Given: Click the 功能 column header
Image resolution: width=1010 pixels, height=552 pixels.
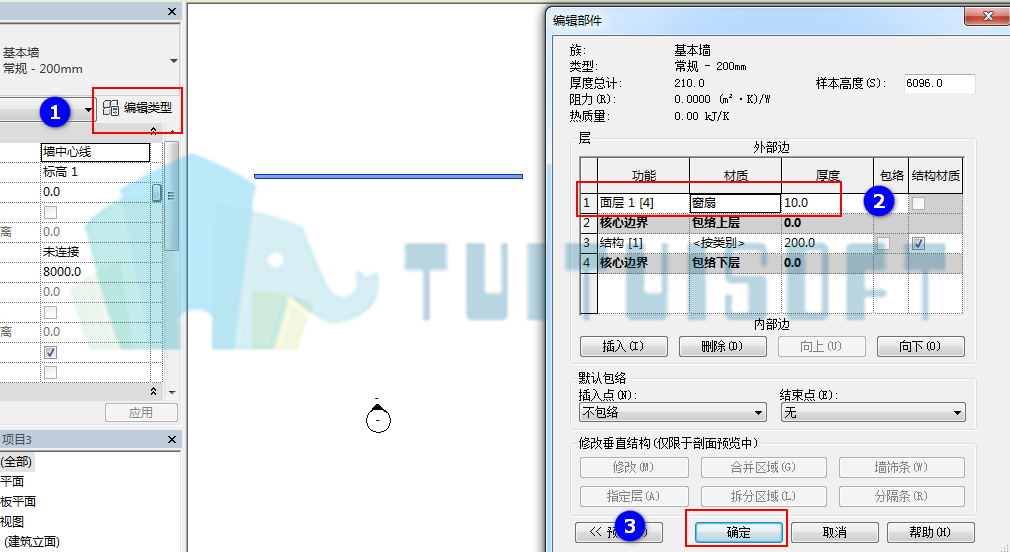Looking at the screenshot, I should [x=643, y=176].
